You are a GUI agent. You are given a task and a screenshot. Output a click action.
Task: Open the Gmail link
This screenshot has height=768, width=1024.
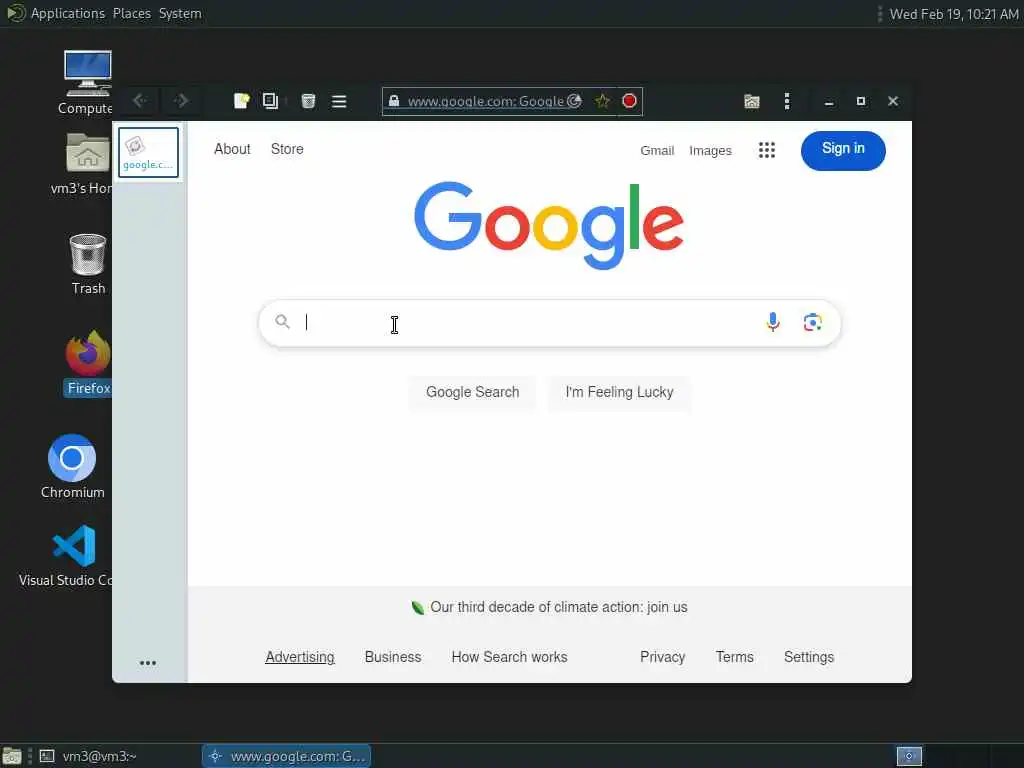pos(657,151)
